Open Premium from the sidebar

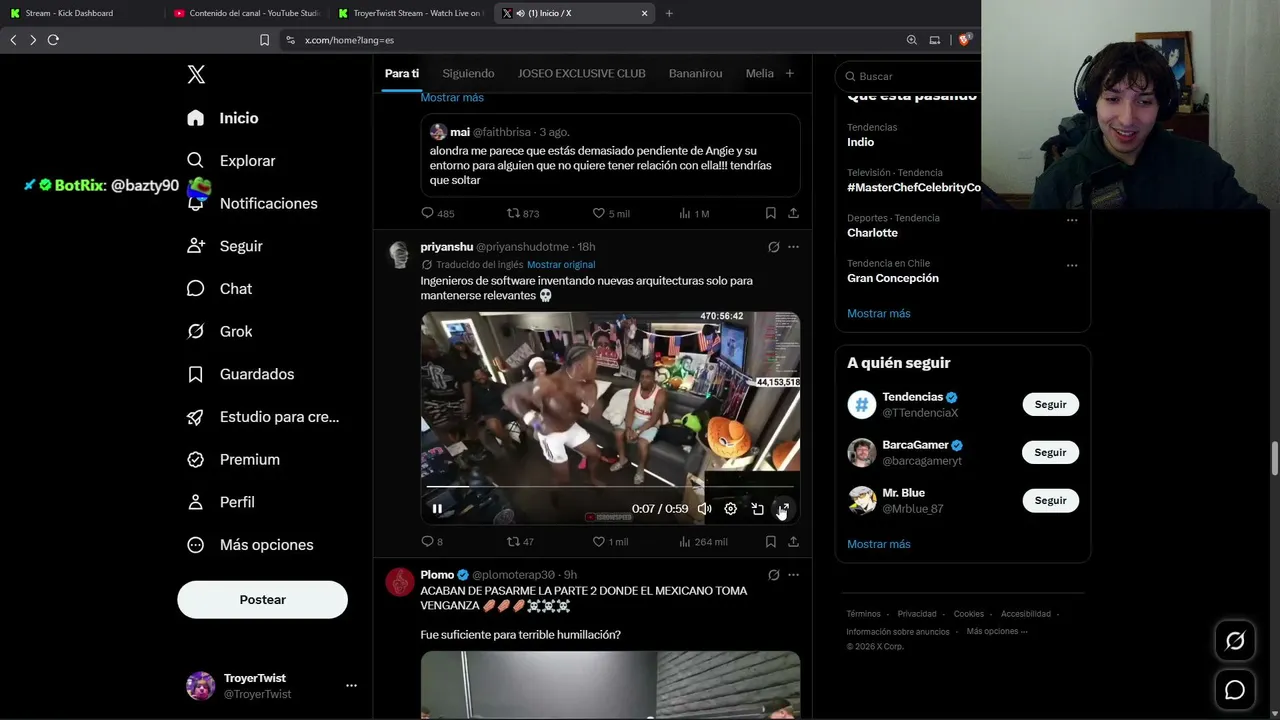[234, 459]
